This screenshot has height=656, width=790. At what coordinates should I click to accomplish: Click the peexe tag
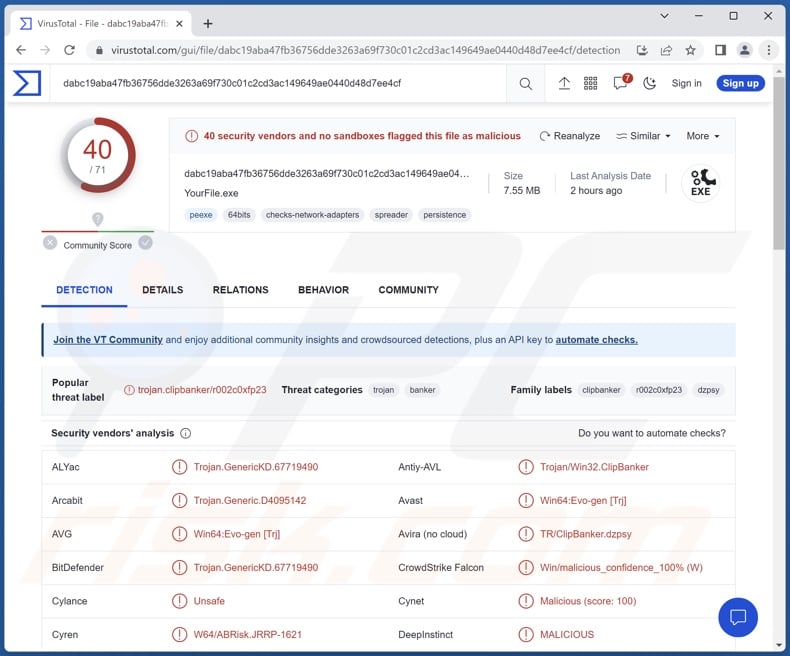tap(201, 215)
